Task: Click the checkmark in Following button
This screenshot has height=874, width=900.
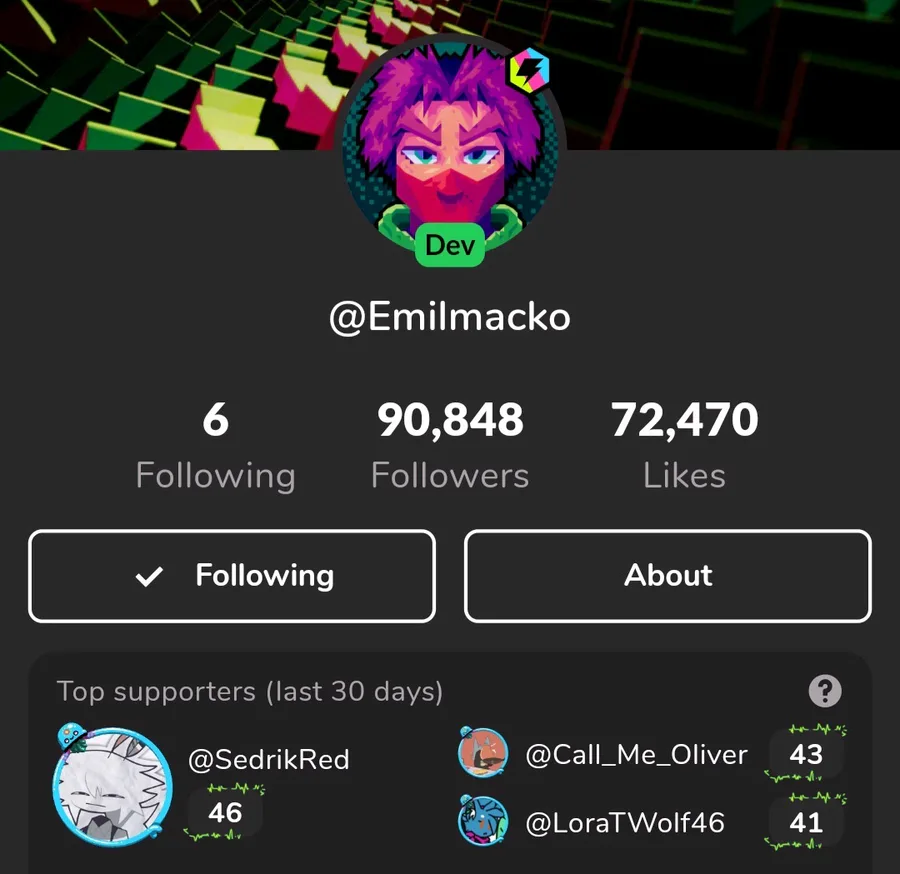Action: pos(149,576)
